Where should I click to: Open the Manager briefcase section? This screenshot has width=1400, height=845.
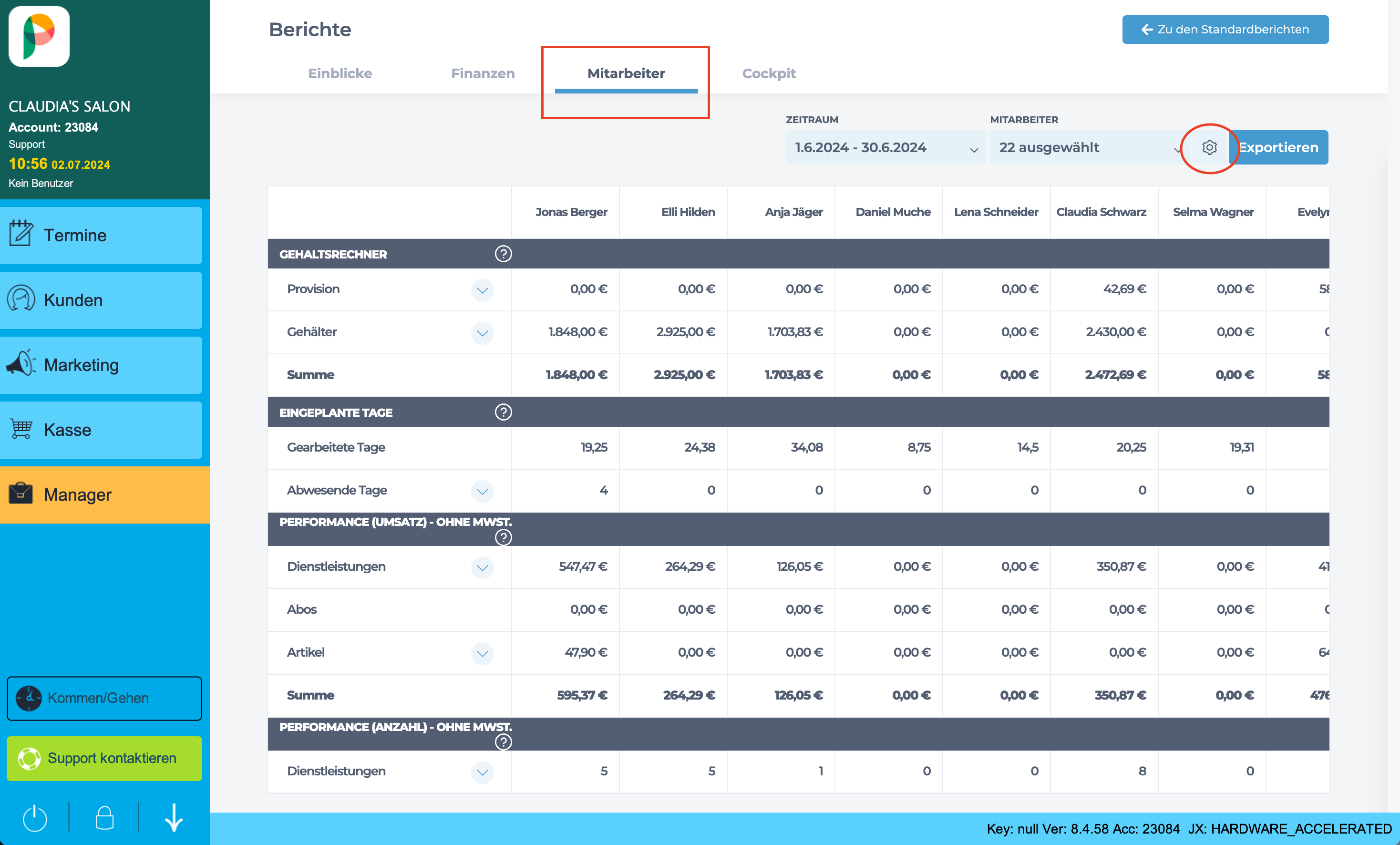click(104, 495)
